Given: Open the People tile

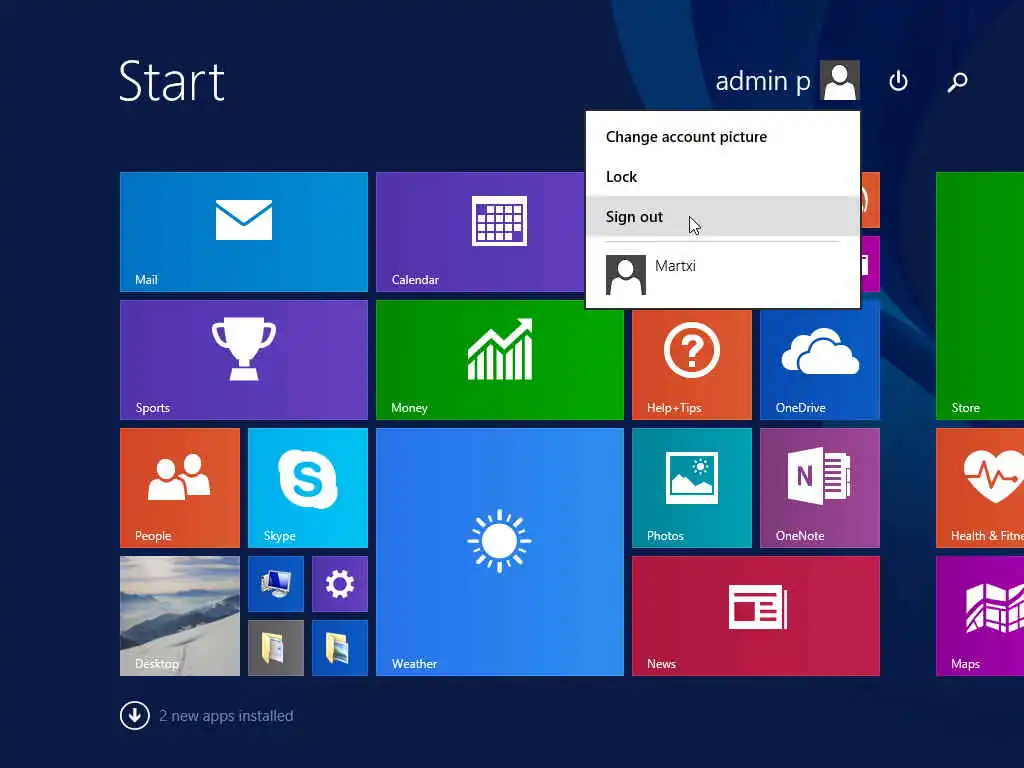Looking at the screenshot, I should [x=180, y=488].
